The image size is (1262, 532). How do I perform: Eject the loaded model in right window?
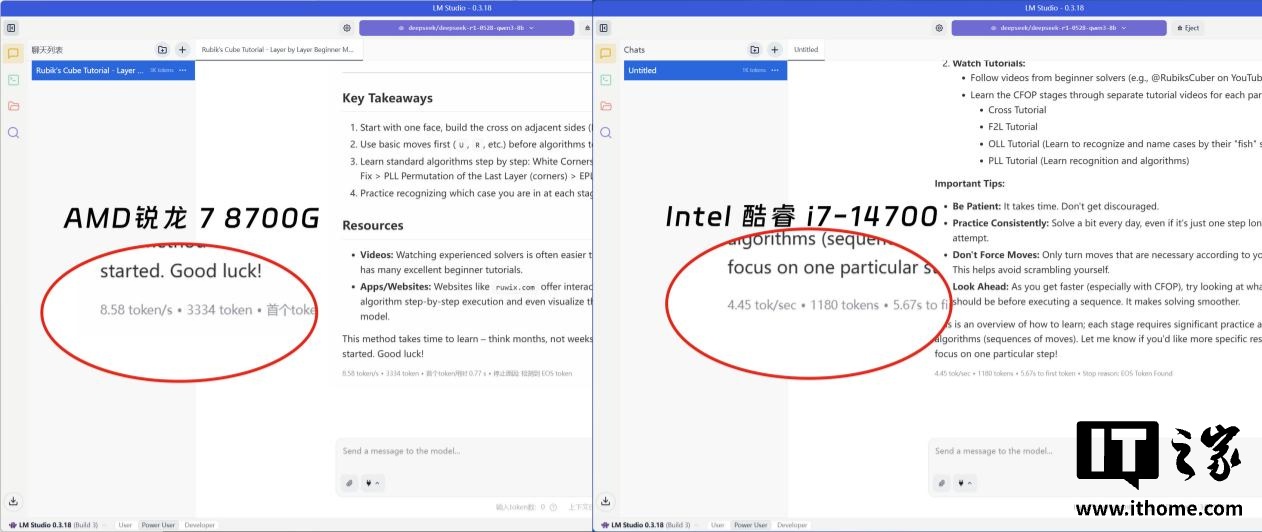click(x=1187, y=28)
